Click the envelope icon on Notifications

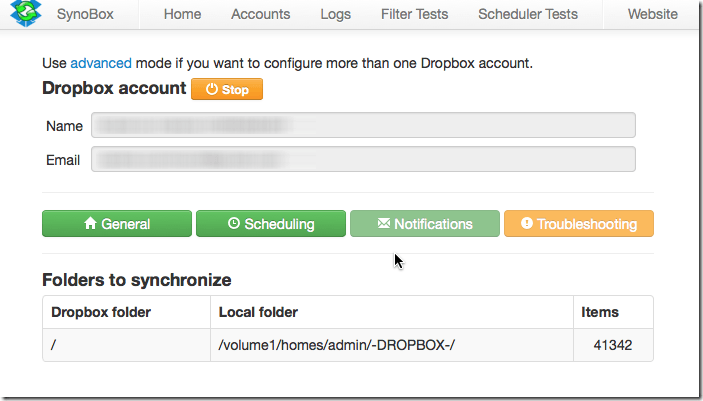384,223
